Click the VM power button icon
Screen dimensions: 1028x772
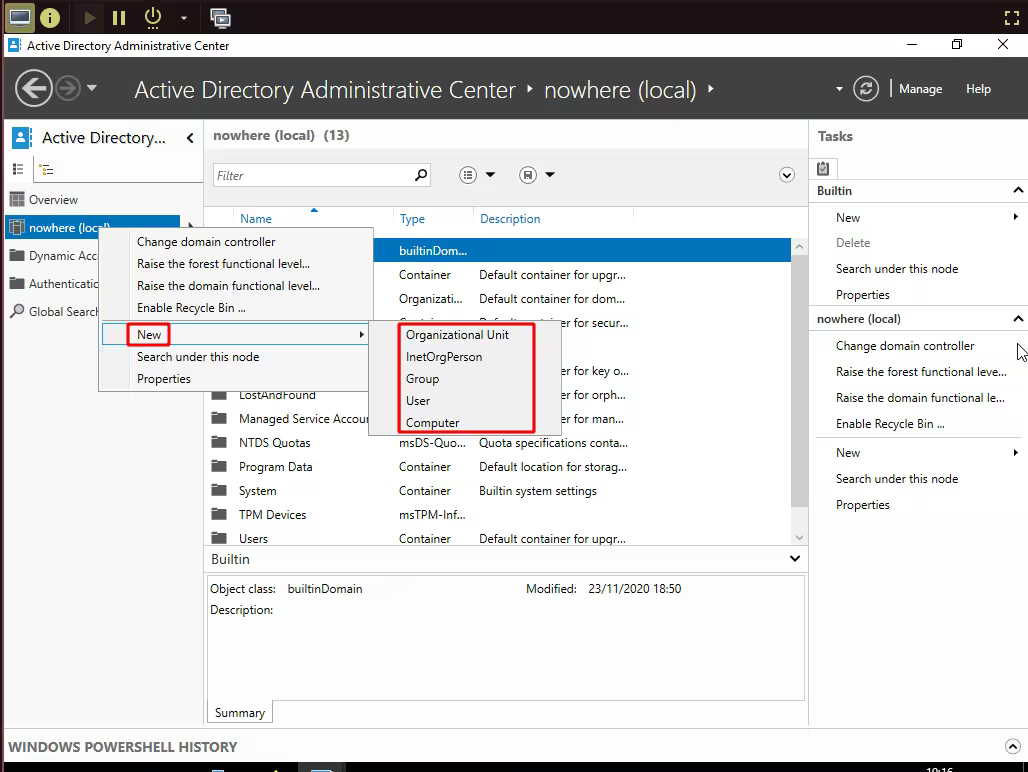[153, 17]
